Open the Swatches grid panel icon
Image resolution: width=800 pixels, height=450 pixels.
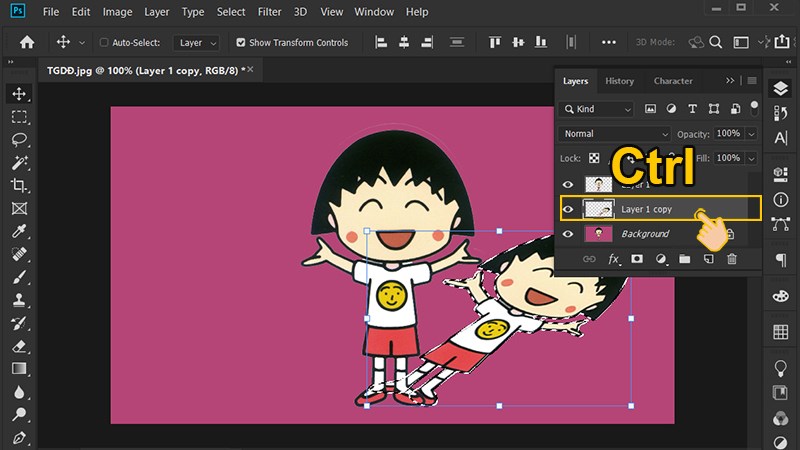[x=781, y=332]
